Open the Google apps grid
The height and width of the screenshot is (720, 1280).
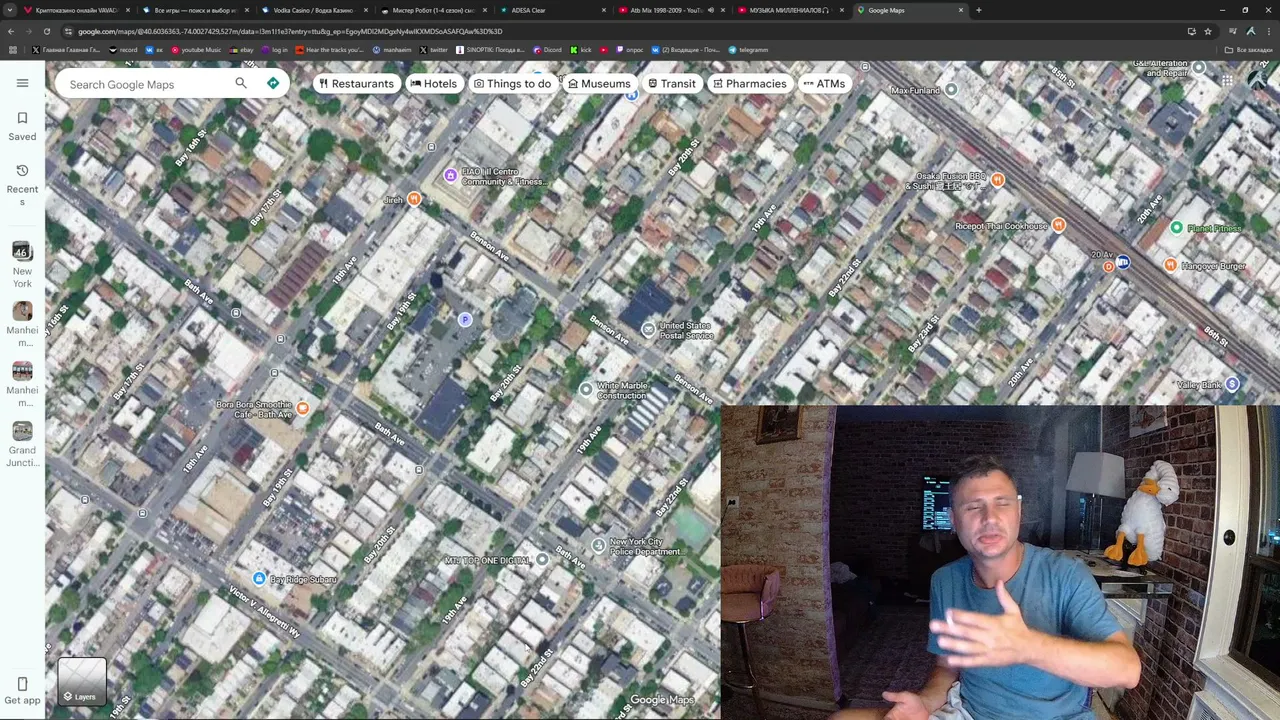click(x=1227, y=83)
